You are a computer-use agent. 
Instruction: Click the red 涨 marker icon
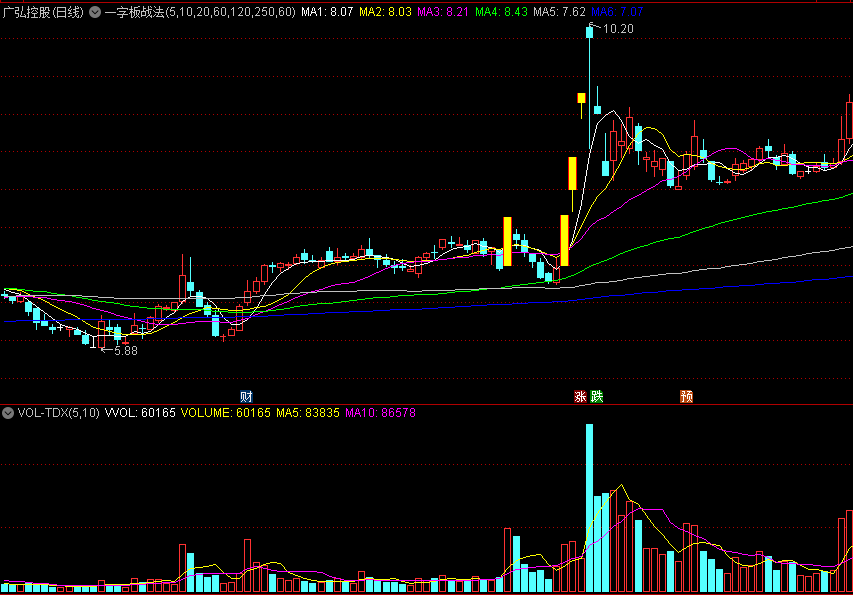pos(580,396)
